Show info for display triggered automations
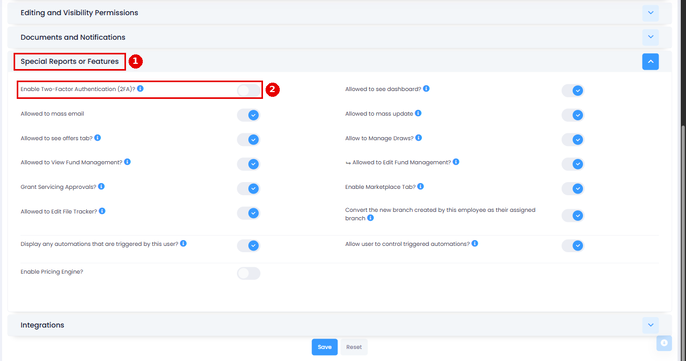The image size is (686, 361). [x=183, y=243]
